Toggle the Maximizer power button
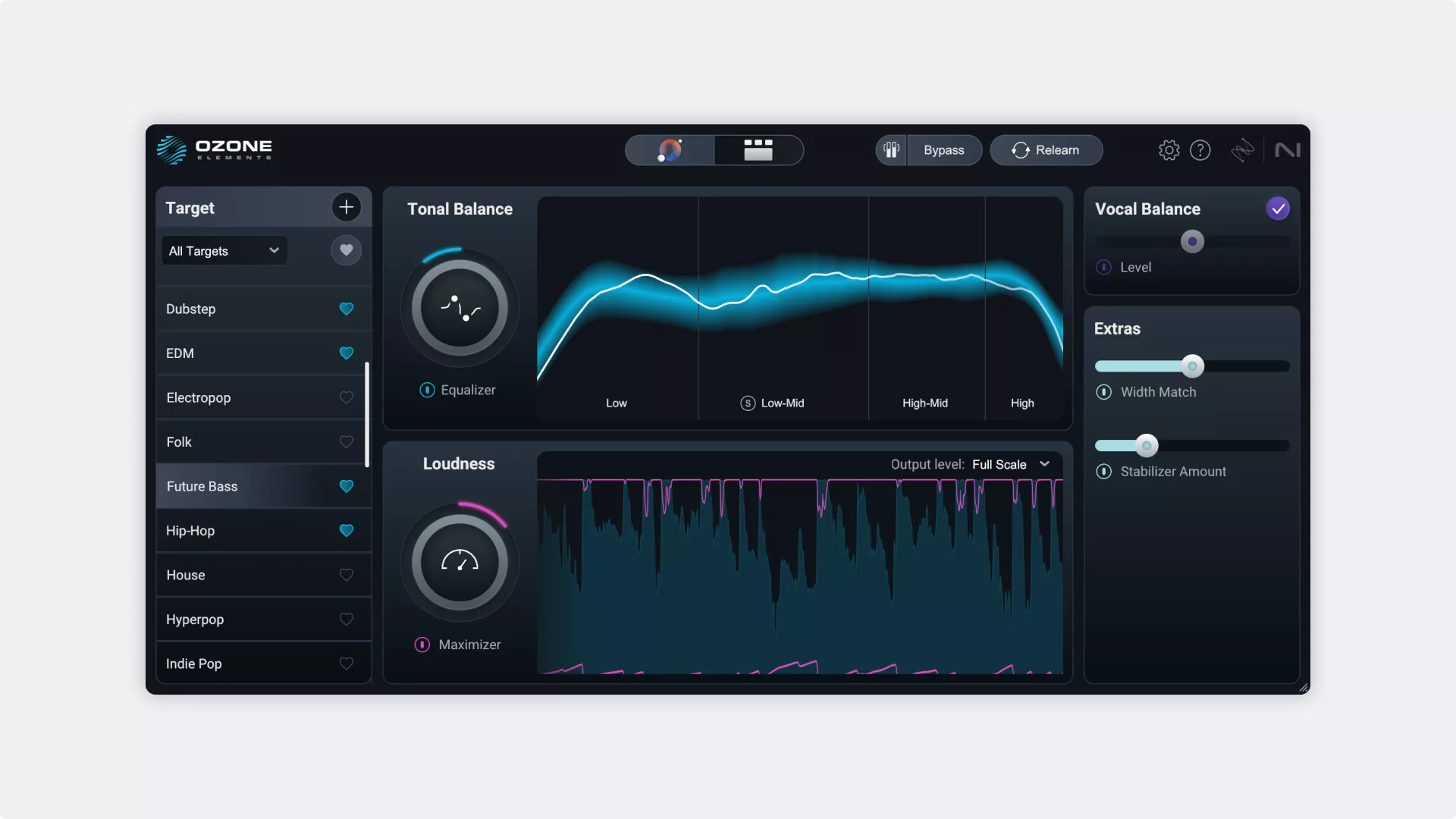 pyautogui.click(x=422, y=645)
